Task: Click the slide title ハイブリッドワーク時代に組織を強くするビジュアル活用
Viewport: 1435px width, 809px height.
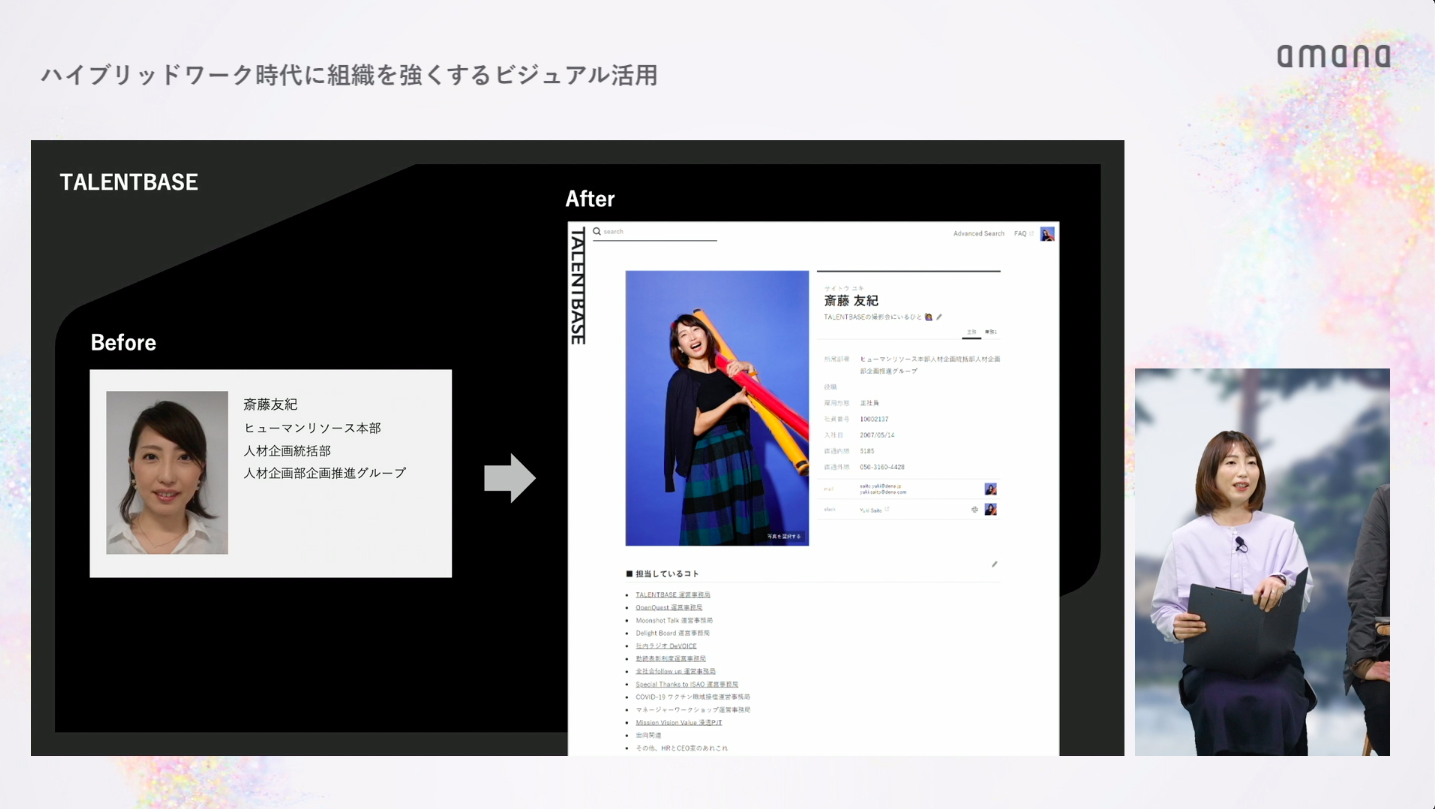Action: [x=349, y=75]
